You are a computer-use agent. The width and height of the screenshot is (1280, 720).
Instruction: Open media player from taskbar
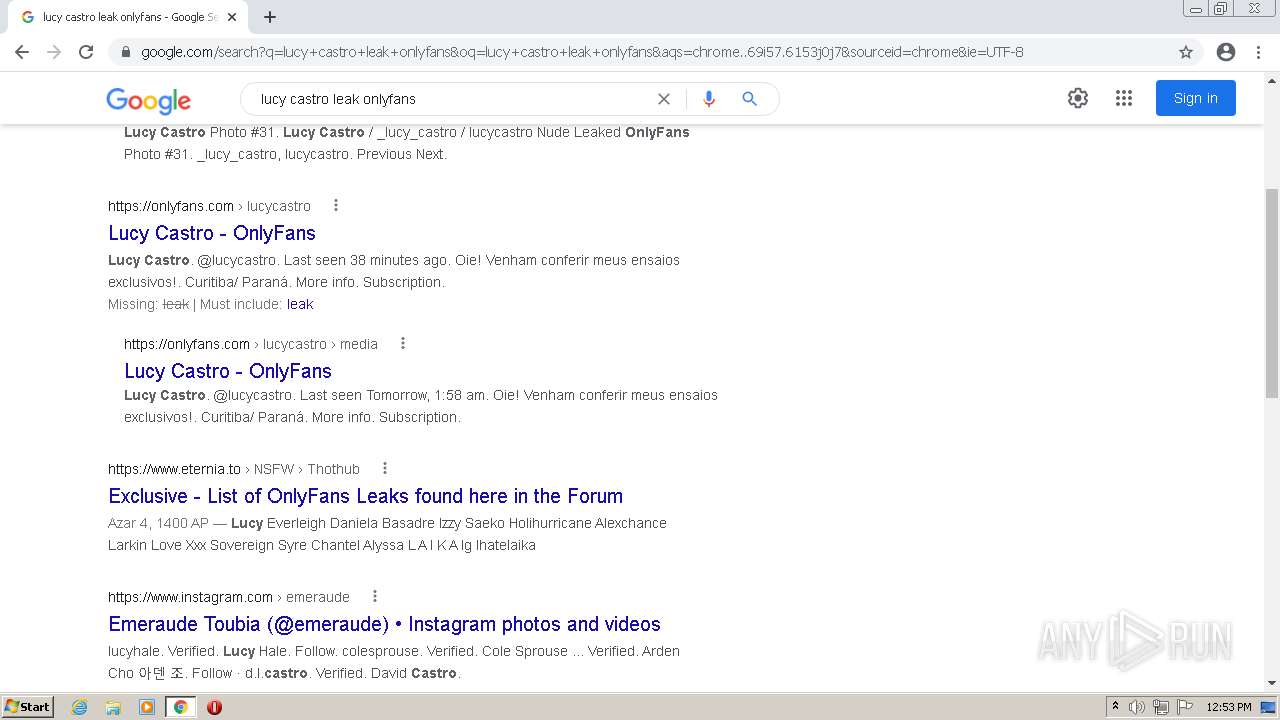click(147, 707)
